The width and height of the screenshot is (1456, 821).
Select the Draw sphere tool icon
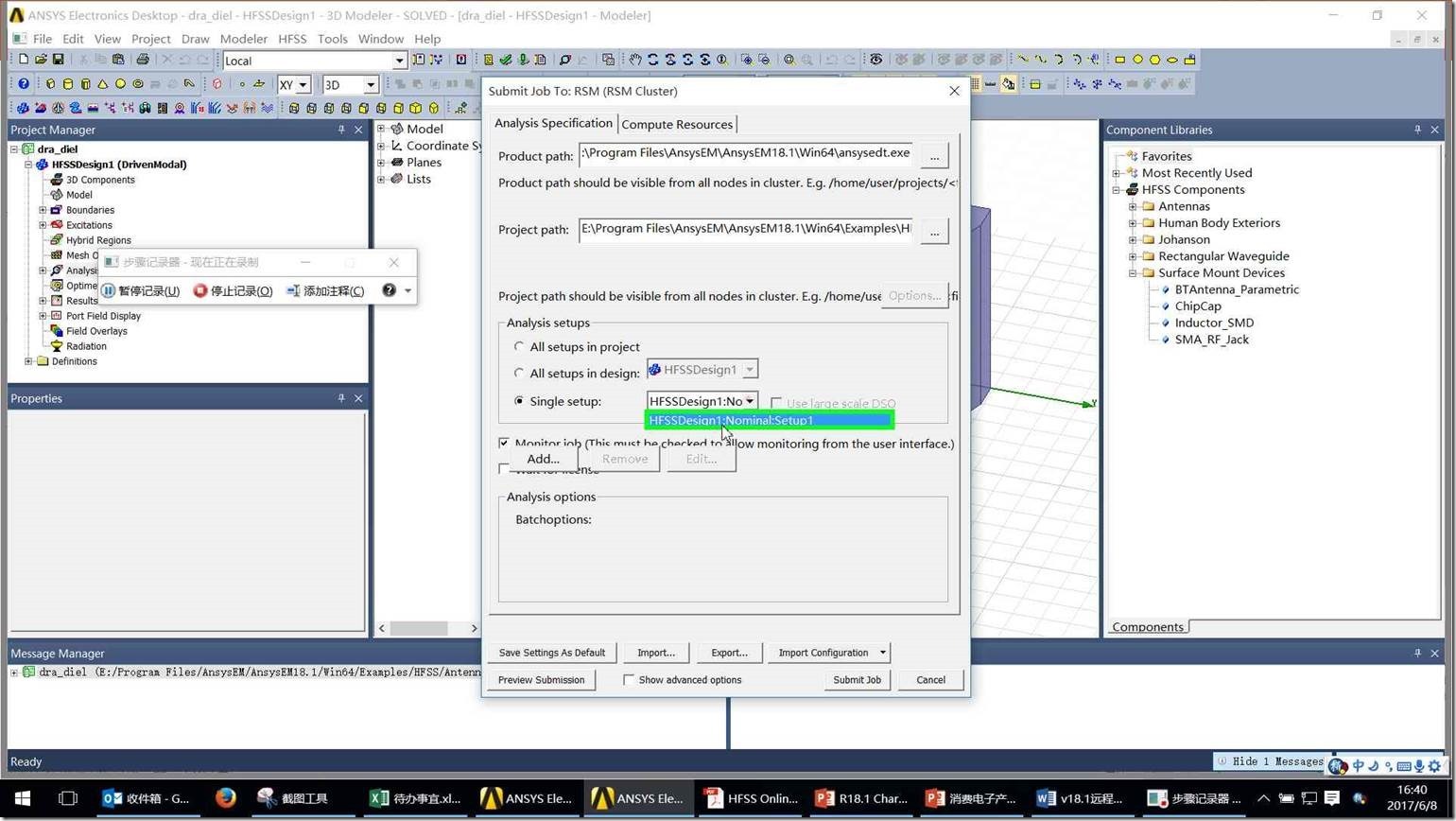120,84
